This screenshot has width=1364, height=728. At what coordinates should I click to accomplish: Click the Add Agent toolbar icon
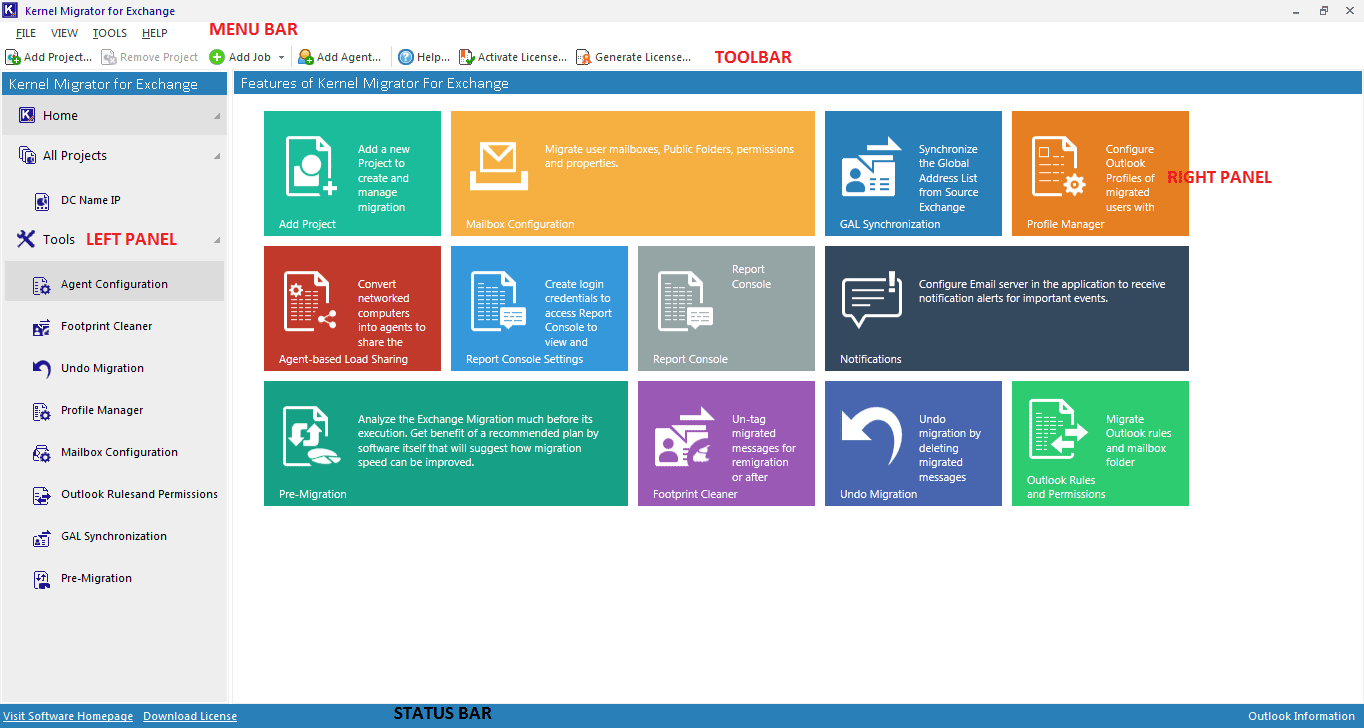(306, 57)
